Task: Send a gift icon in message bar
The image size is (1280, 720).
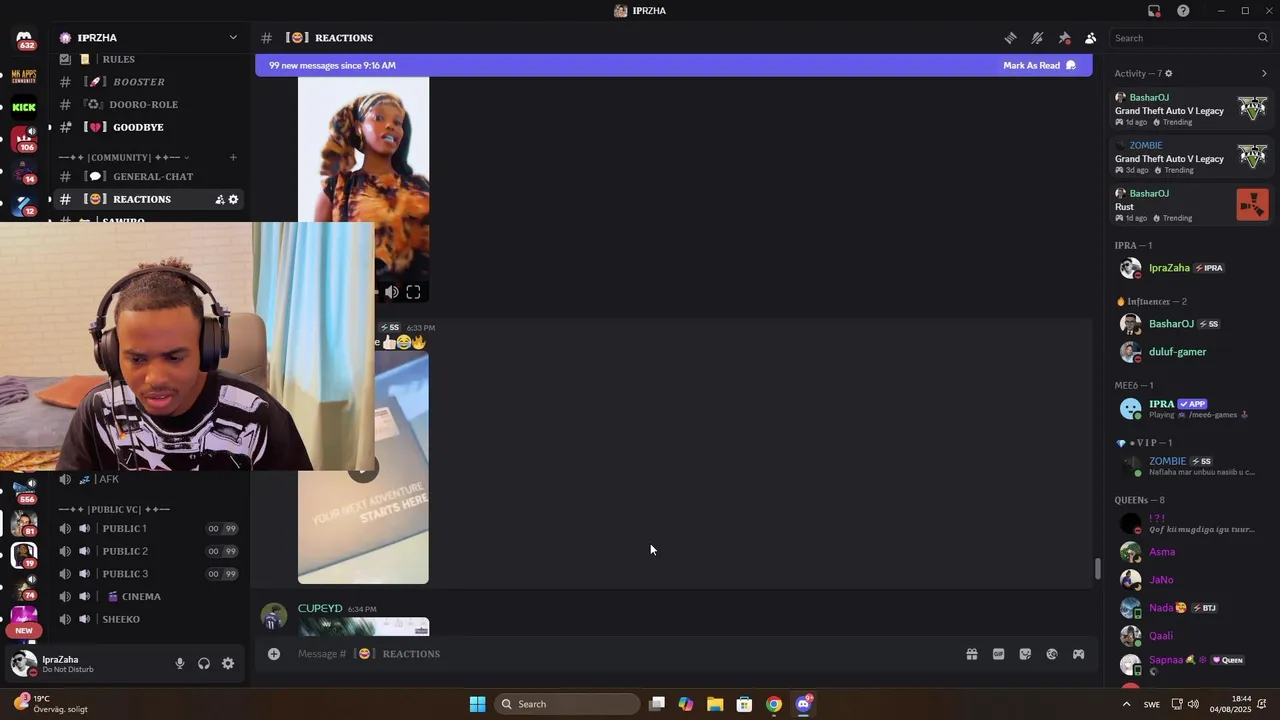Action: 971,654
